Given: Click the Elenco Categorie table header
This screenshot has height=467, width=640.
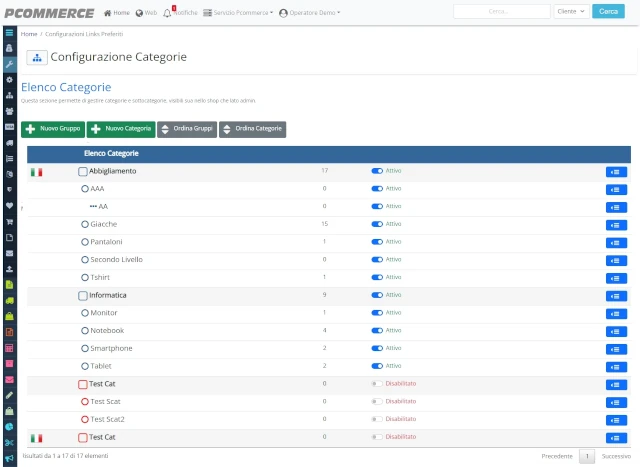Looking at the screenshot, I should pos(111,153).
